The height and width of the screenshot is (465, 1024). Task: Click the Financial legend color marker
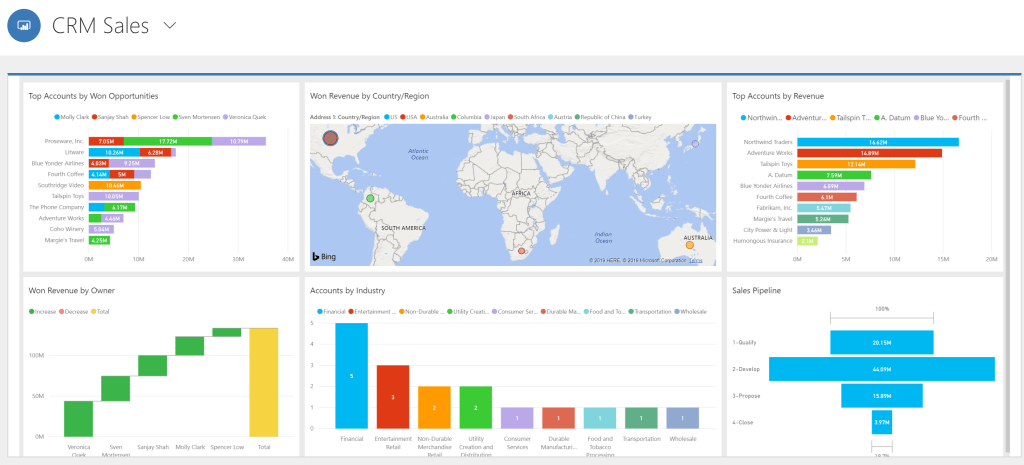[313, 312]
